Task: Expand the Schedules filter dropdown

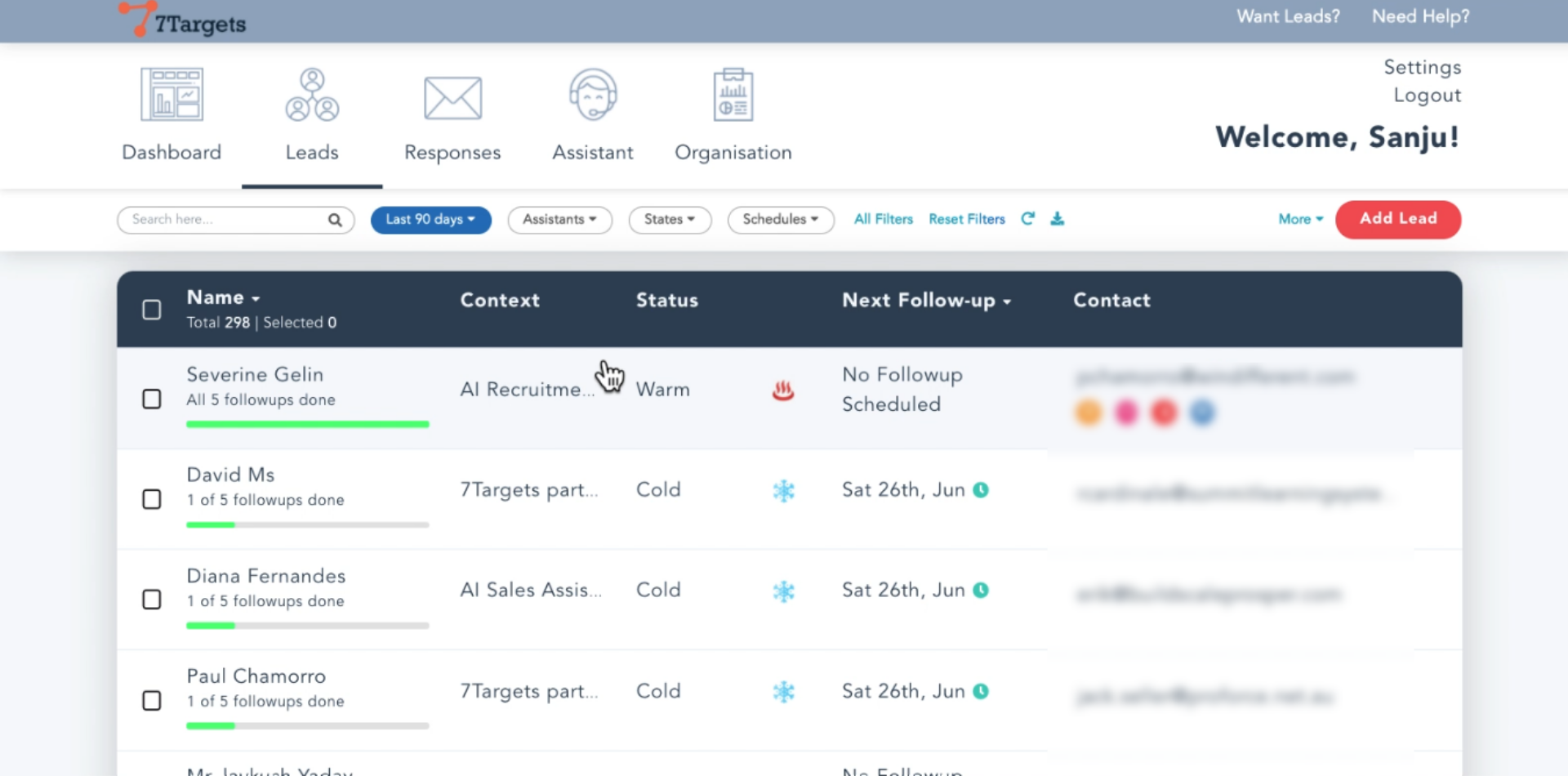Action: tap(780, 220)
